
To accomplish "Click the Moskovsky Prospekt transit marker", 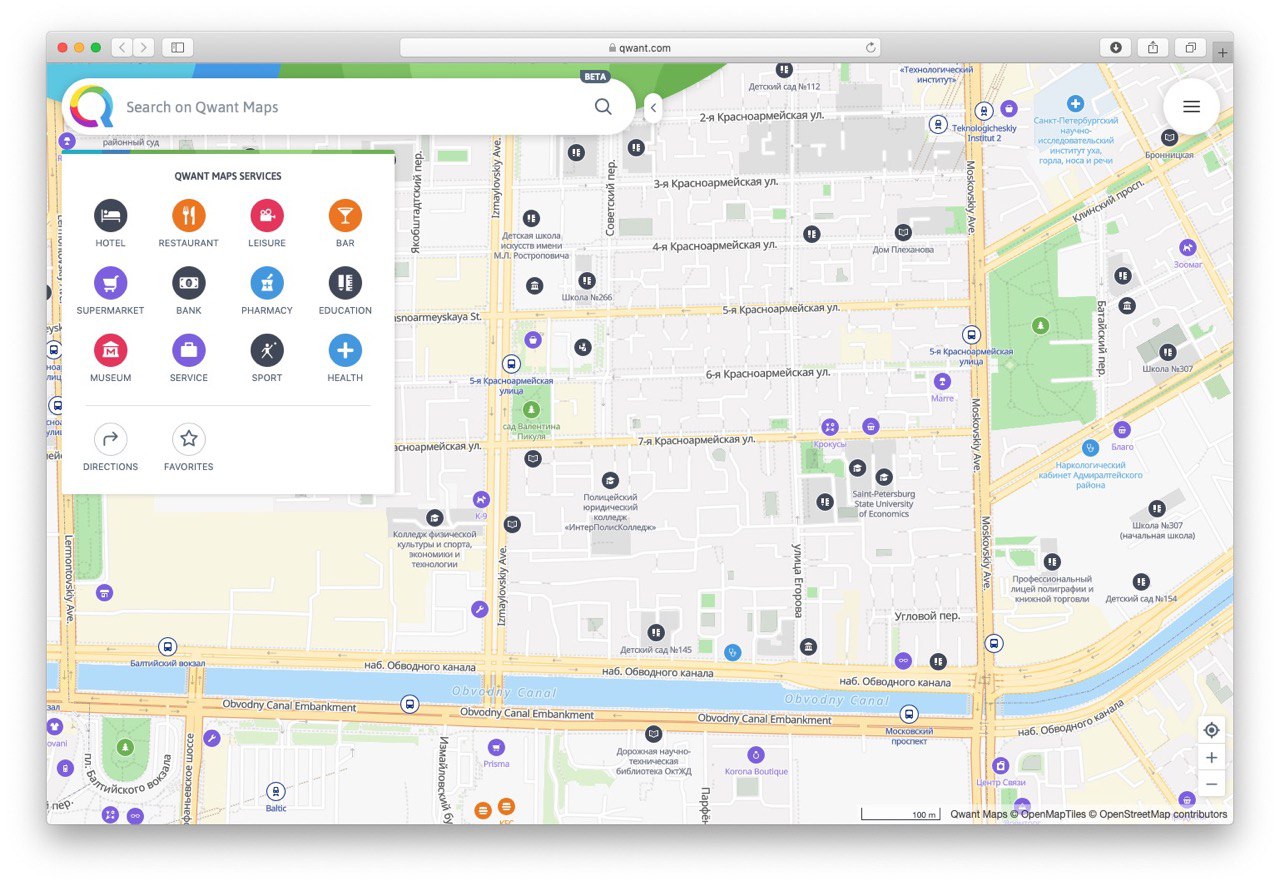I will [x=908, y=714].
